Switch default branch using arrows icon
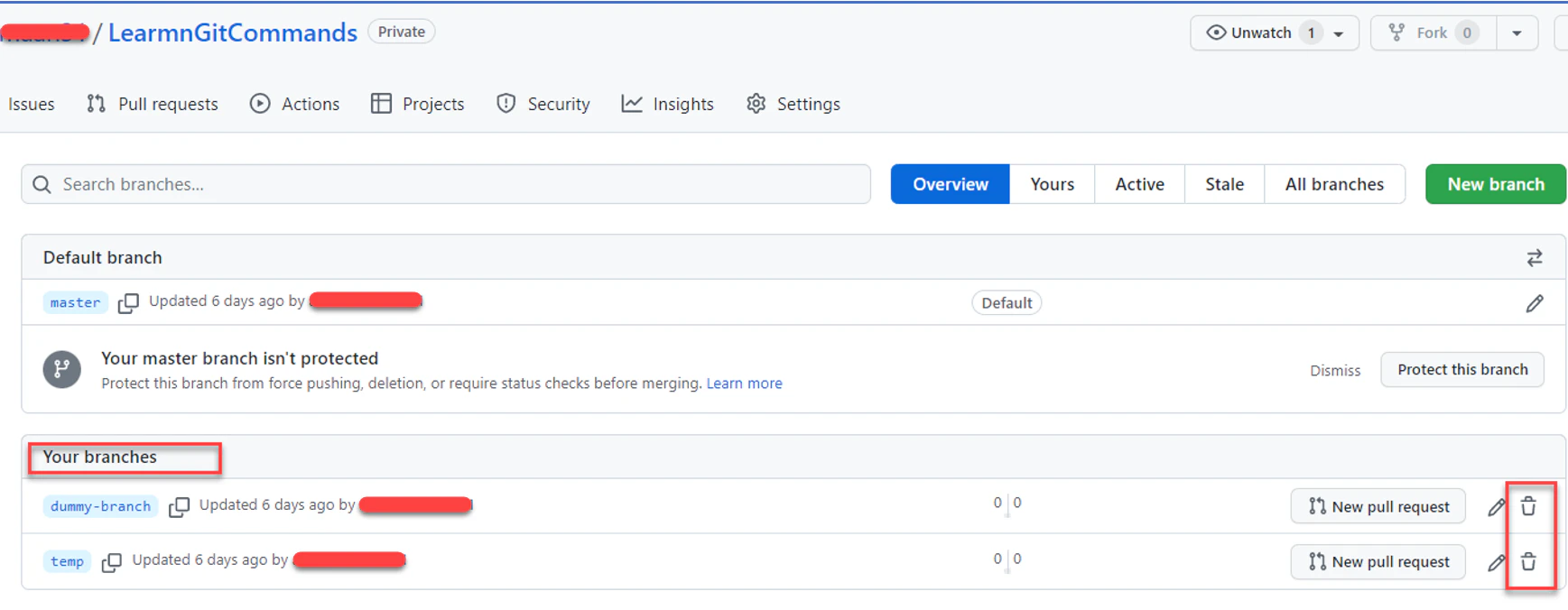Viewport: 1568px width, 610px height. coord(1534,258)
